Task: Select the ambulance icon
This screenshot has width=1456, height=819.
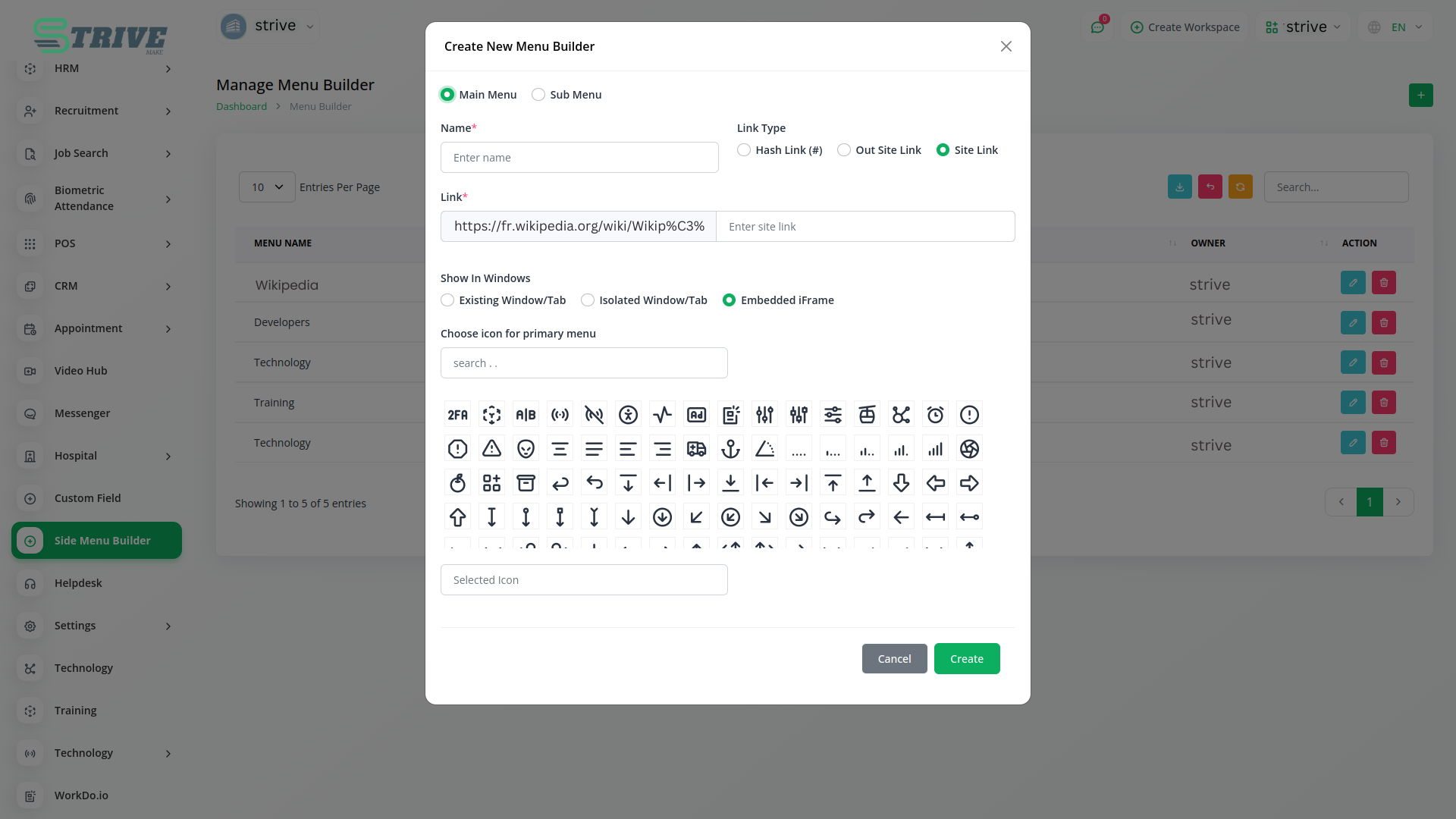Action: coord(696,449)
